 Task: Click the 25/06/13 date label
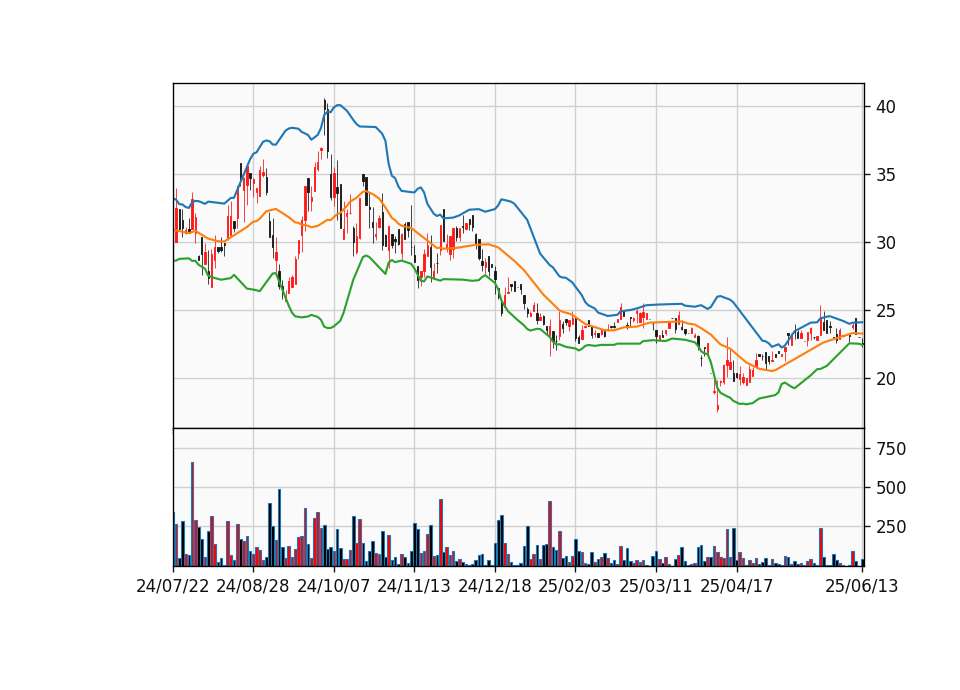pyautogui.click(x=861, y=586)
